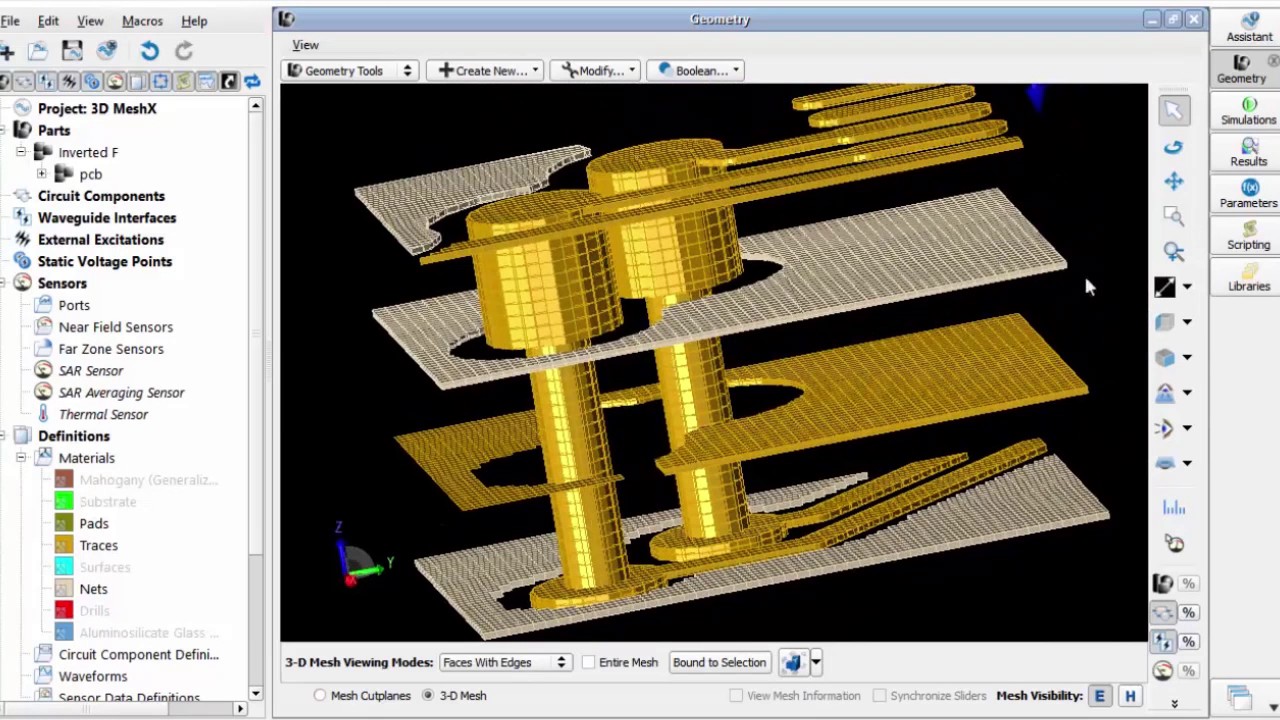Open the File menu

[10, 21]
